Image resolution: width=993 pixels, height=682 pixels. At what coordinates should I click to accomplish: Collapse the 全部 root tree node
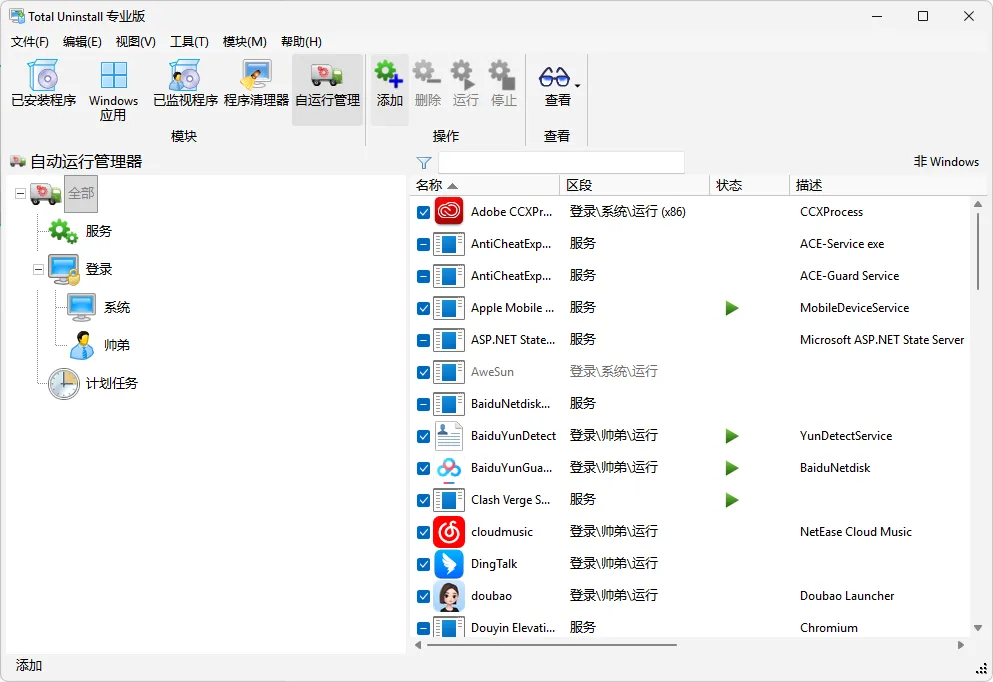20,193
